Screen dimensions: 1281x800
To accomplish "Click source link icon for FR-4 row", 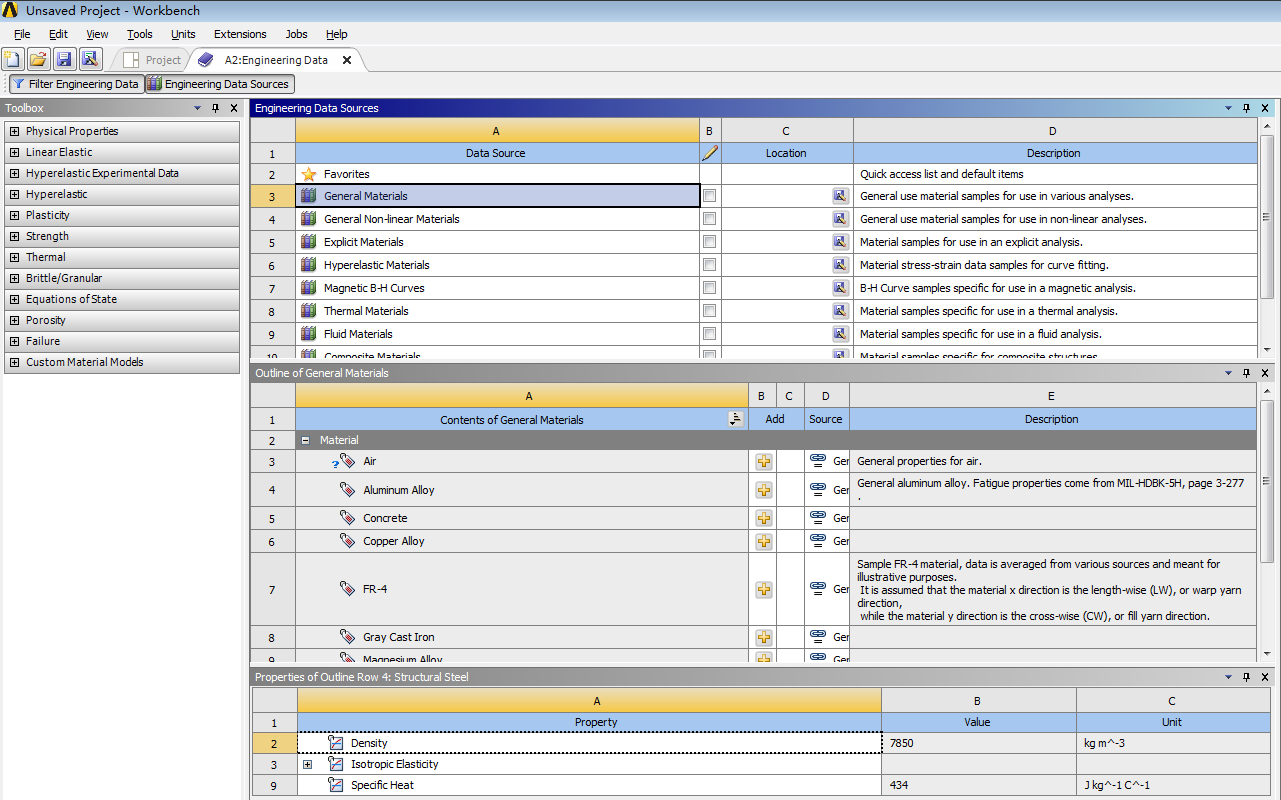I will (x=818, y=589).
